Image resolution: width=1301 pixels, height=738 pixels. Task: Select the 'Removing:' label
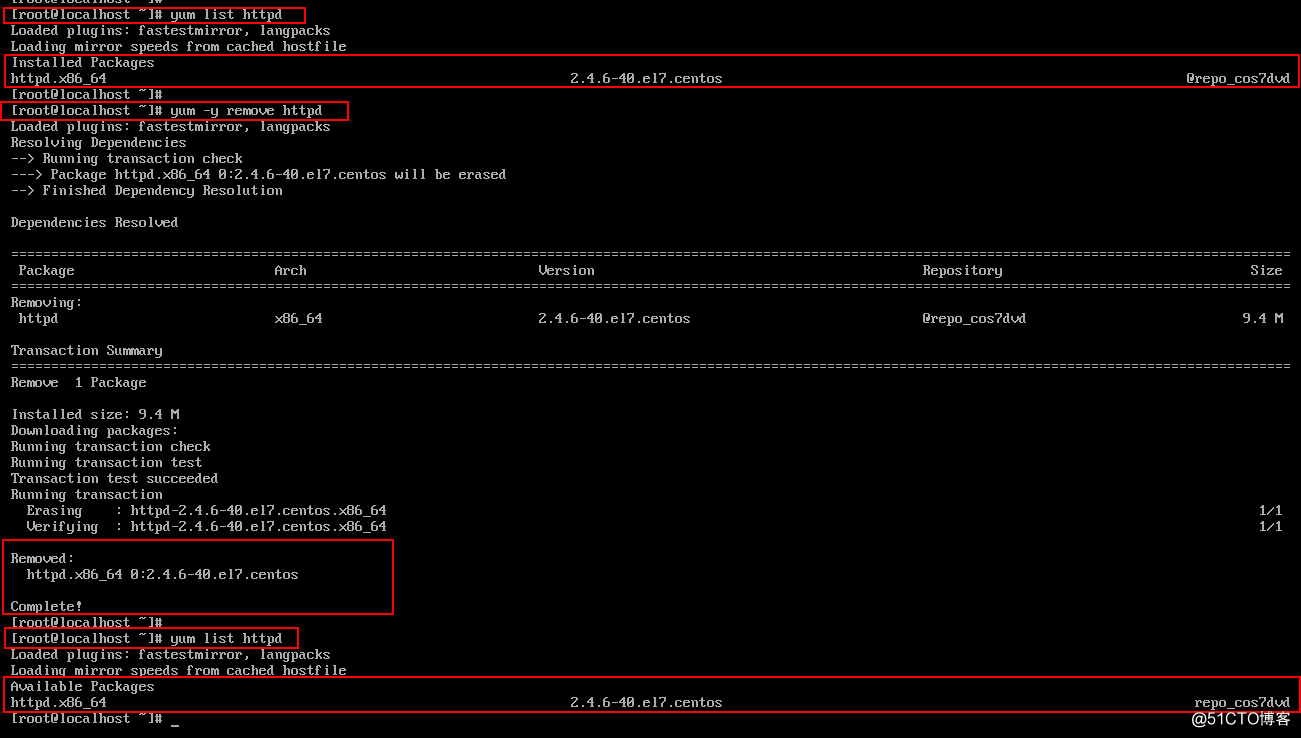(x=46, y=302)
